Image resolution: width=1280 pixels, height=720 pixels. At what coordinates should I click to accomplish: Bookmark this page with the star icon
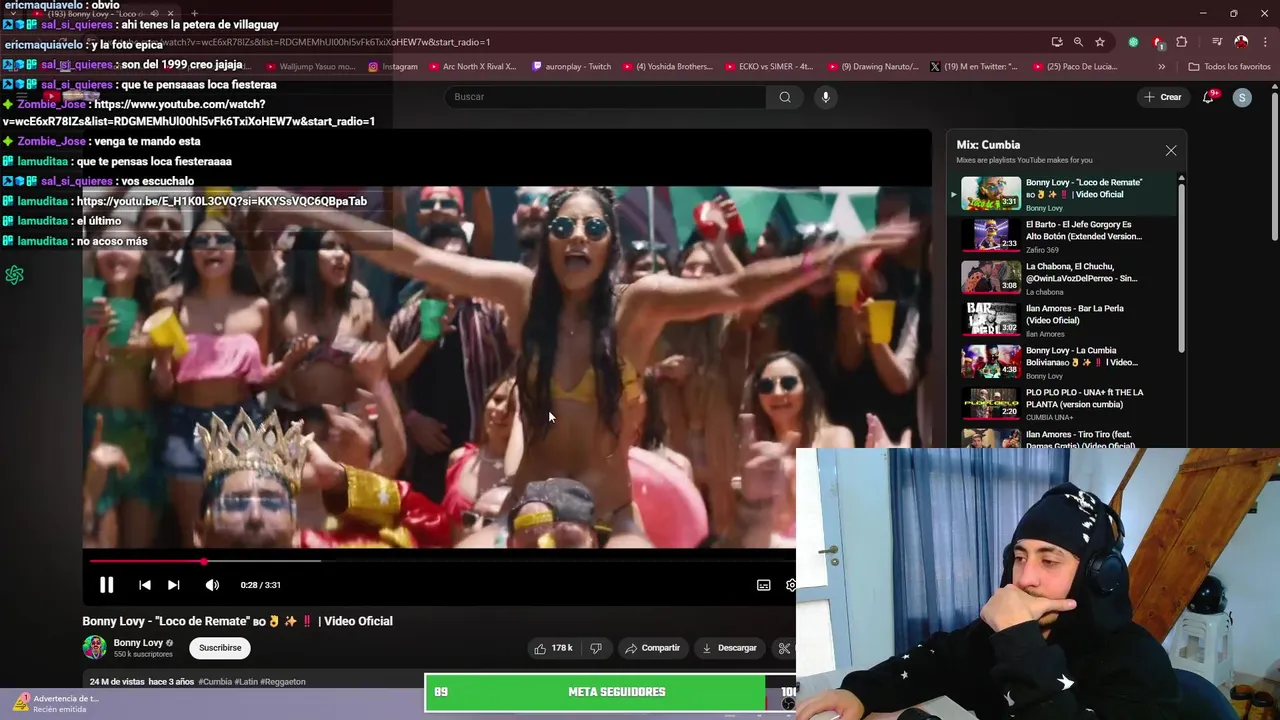tap(1100, 42)
